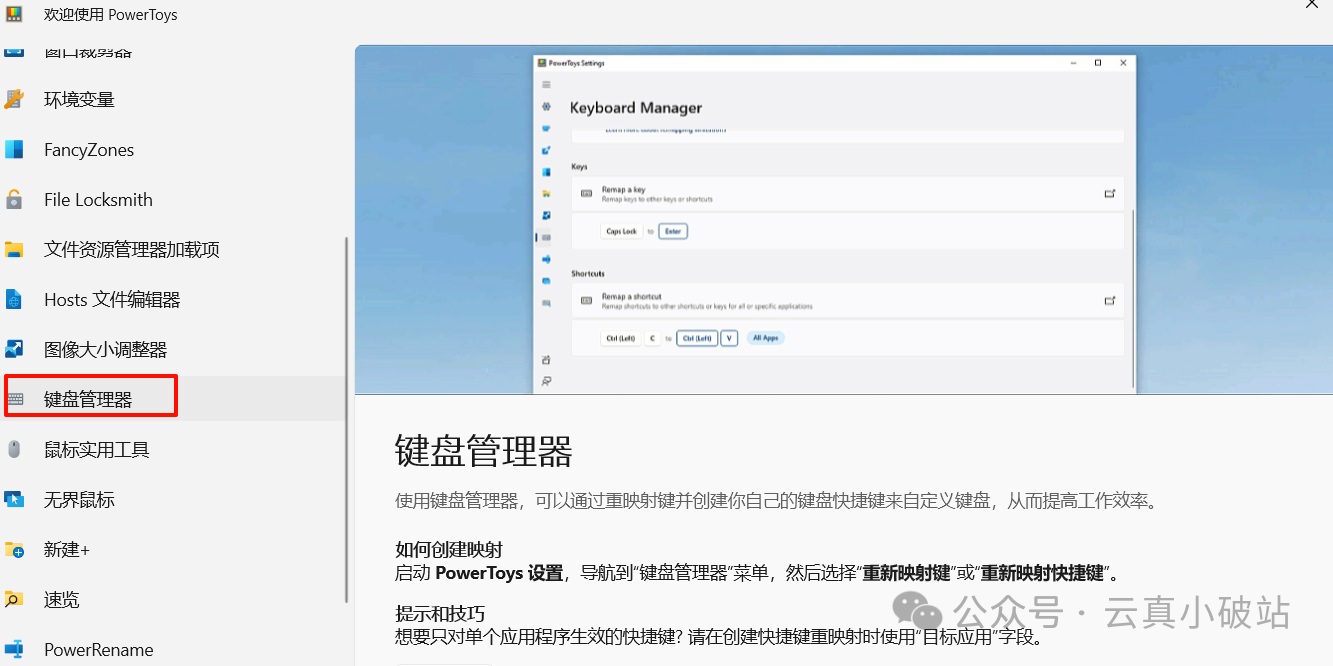Close the PowerToys welcome window
Image resolution: width=1333 pixels, height=666 pixels.
point(1311,6)
